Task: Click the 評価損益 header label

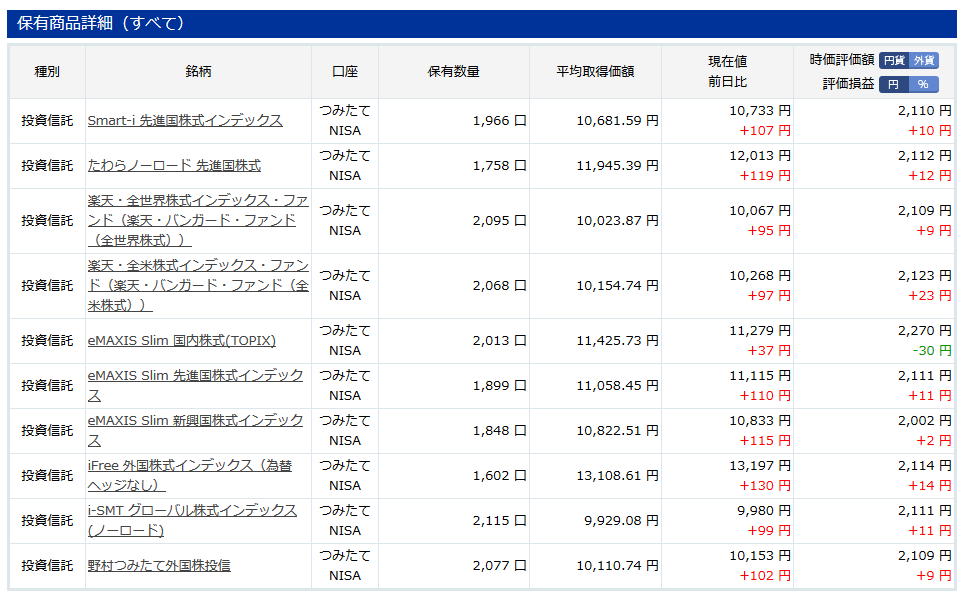Action: point(848,84)
